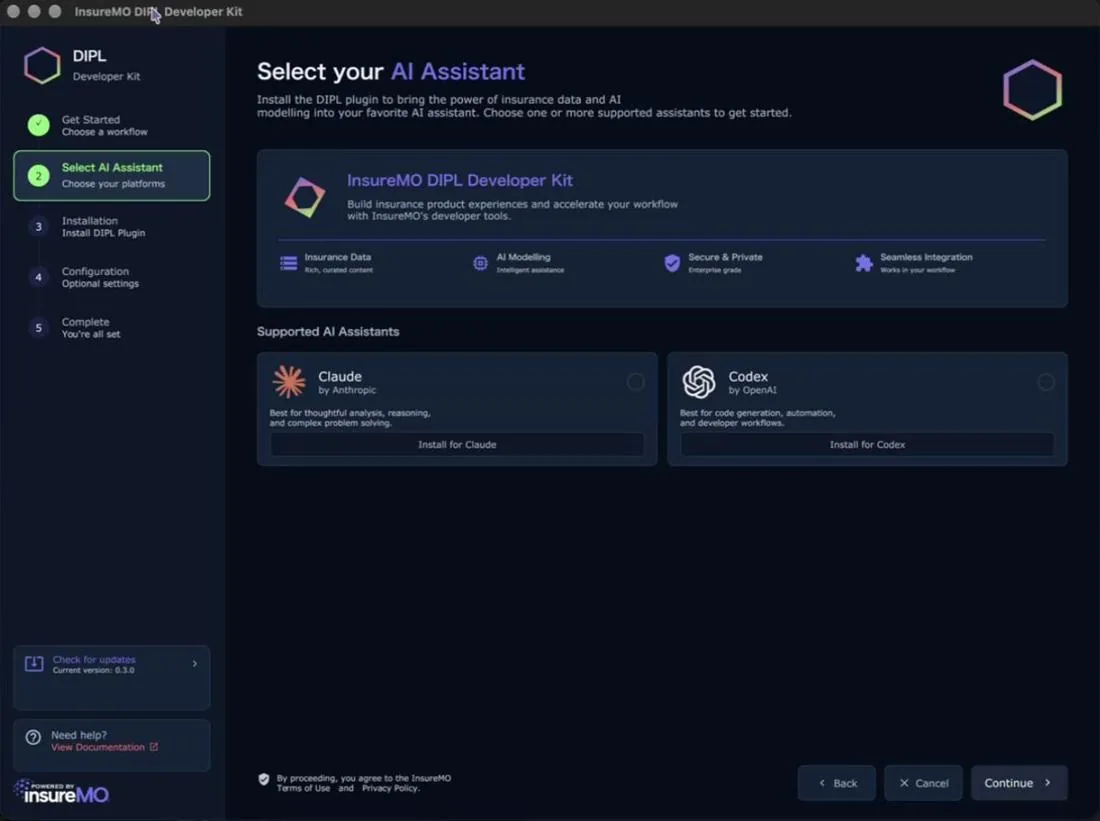
Task: Click "Current version: 0.3.0" text
Action: pos(93,670)
